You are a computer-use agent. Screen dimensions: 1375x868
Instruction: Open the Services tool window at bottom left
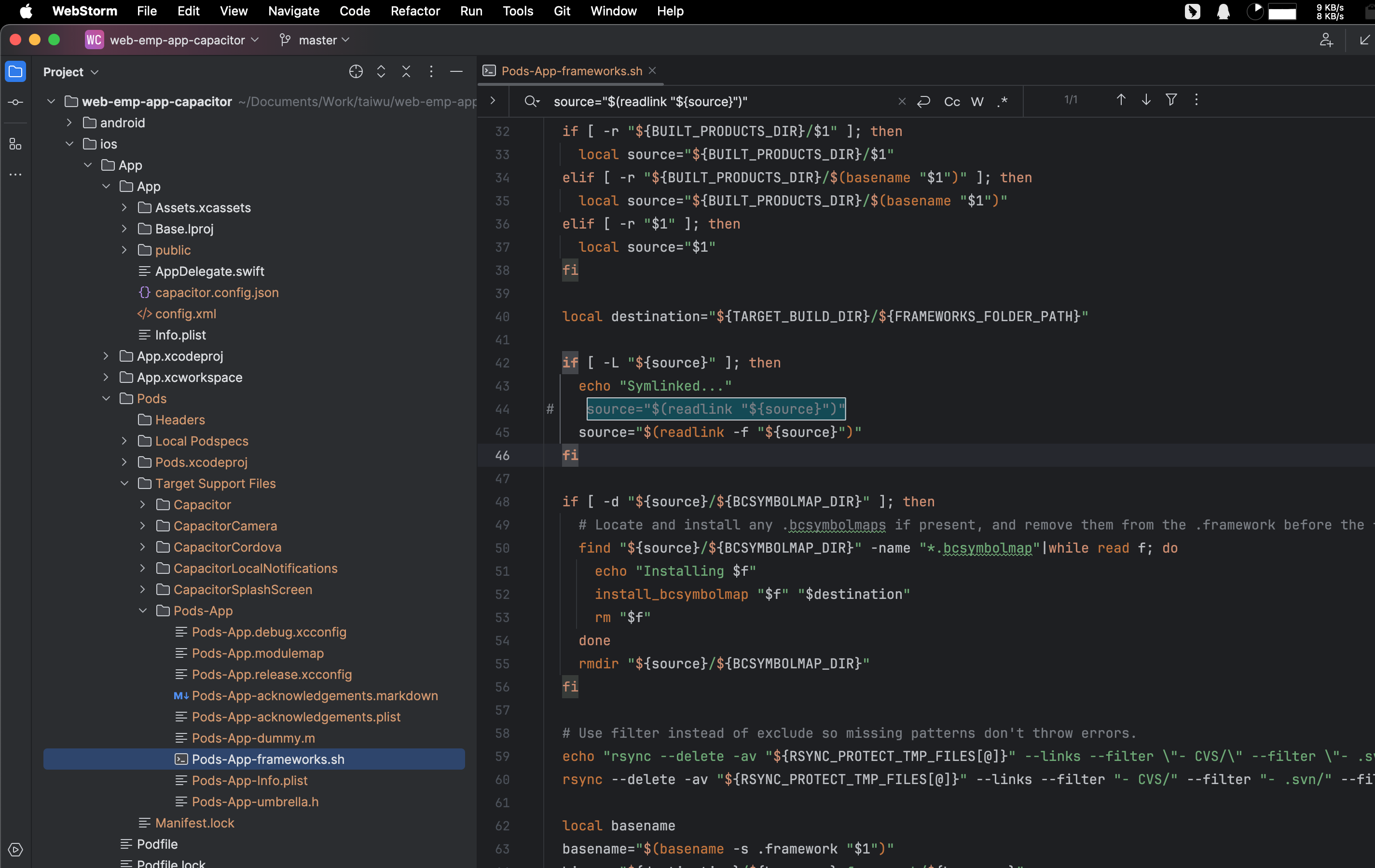[15, 850]
